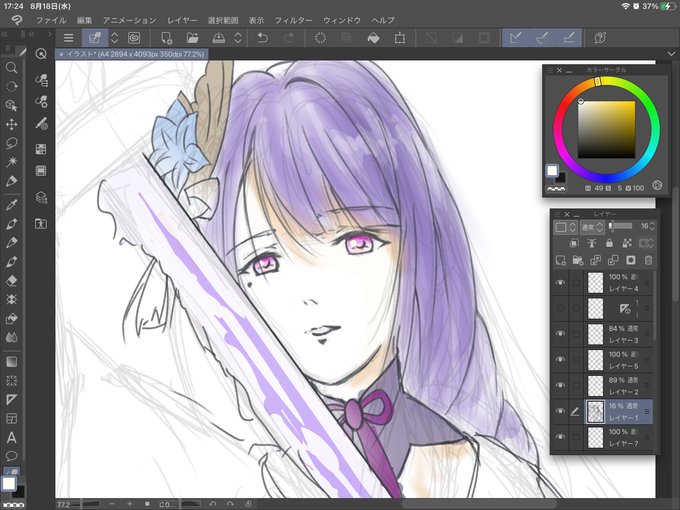This screenshot has height=510, width=680.
Task: Hide layer レイヤー 3 with eye icon
Action: pos(560,333)
